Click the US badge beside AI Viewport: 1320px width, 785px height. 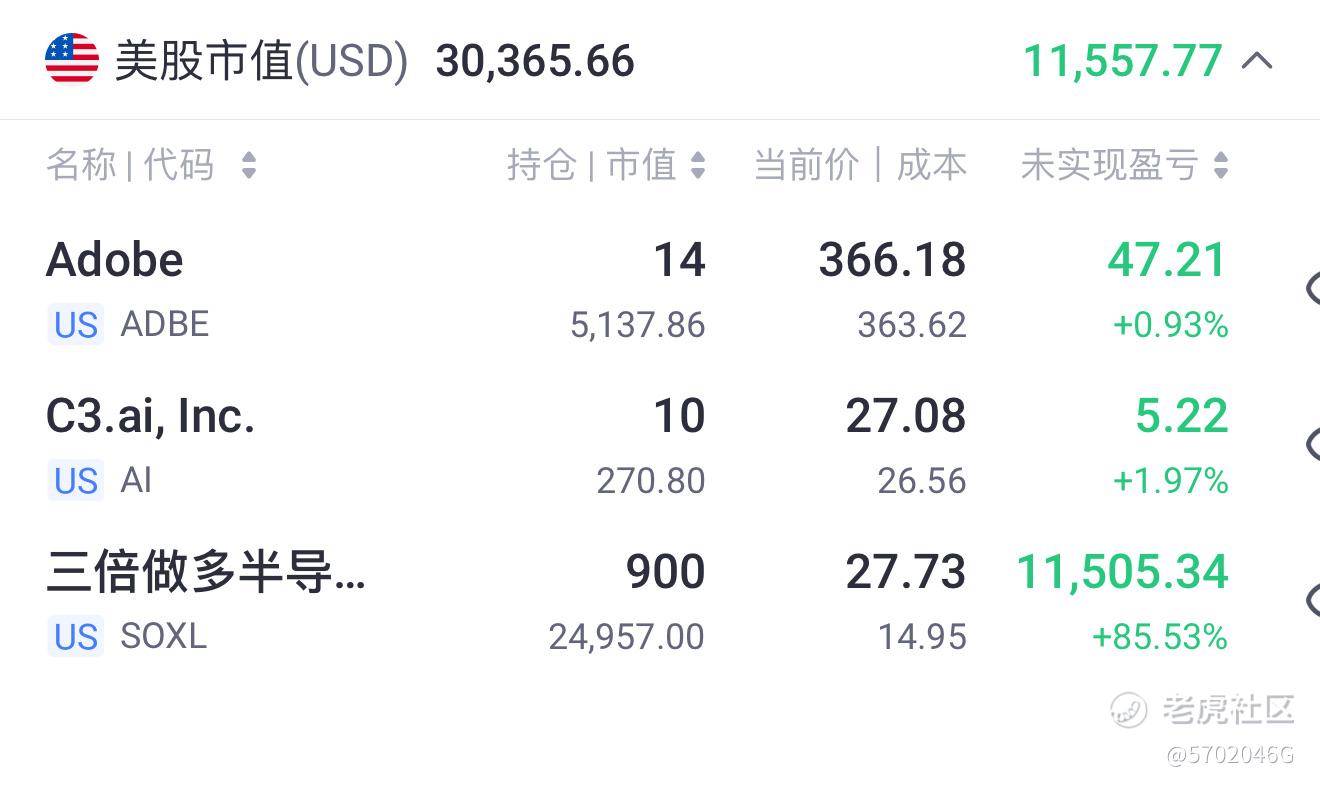click(x=76, y=481)
